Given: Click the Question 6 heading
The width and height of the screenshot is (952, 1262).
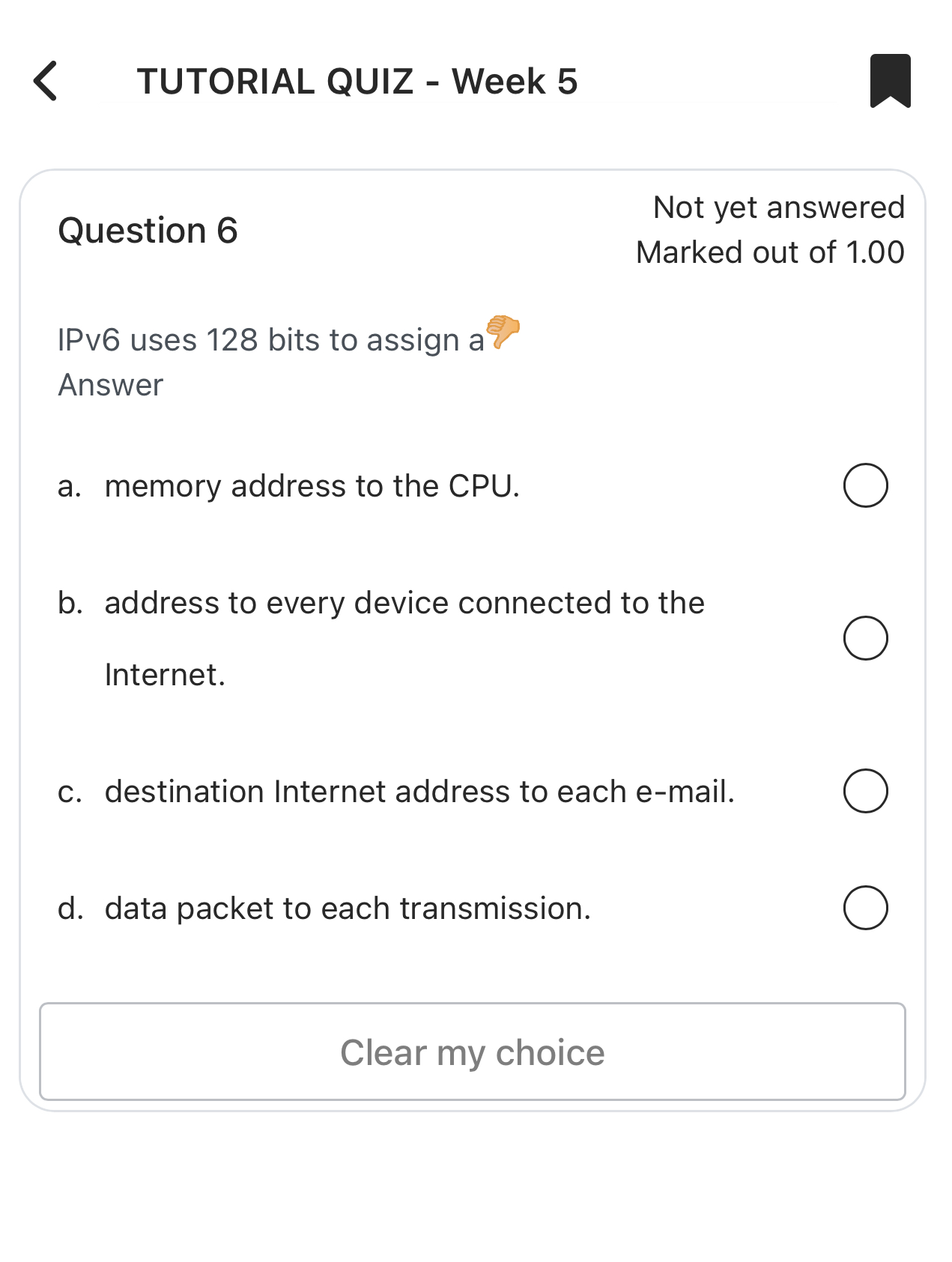Looking at the screenshot, I should tap(148, 230).
